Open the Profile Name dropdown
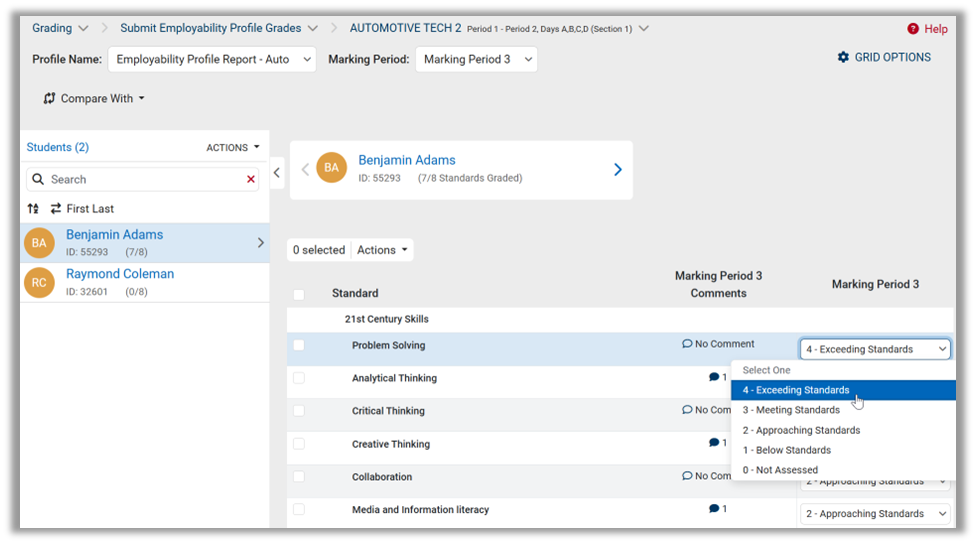The image size is (976, 544). click(x=211, y=60)
